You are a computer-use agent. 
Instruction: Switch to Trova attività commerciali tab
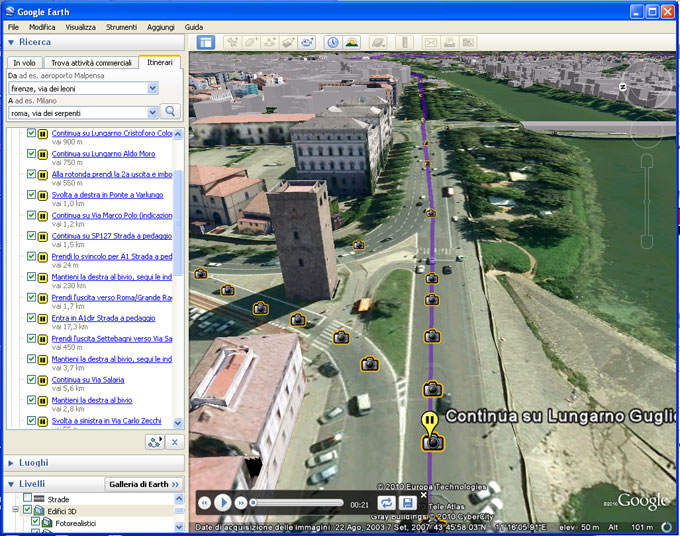[x=92, y=63]
